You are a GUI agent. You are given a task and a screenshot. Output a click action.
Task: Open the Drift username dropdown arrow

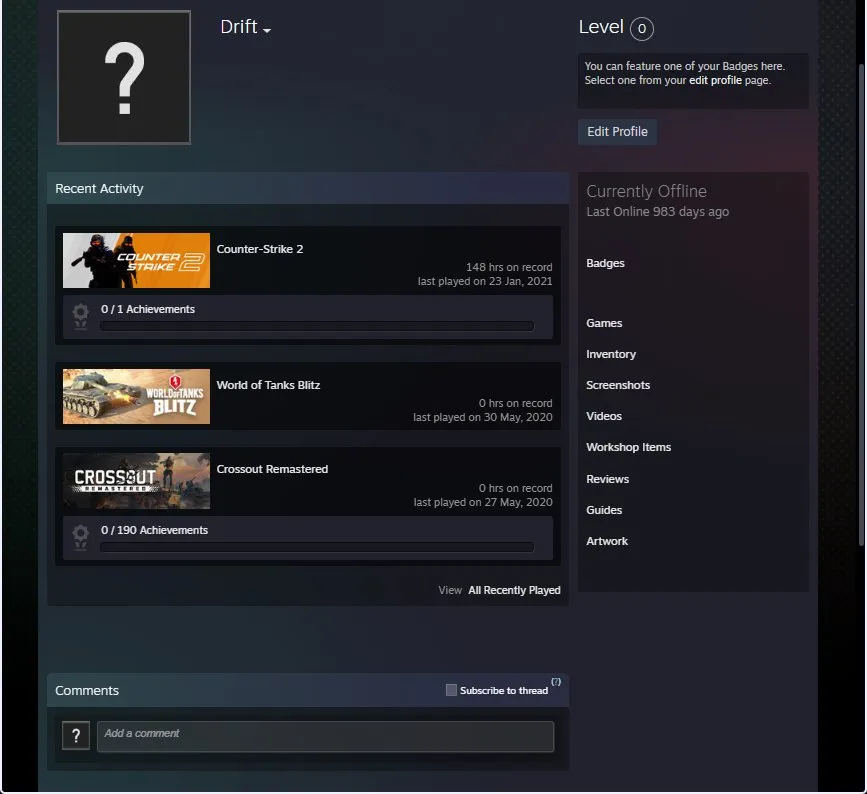pos(267,30)
